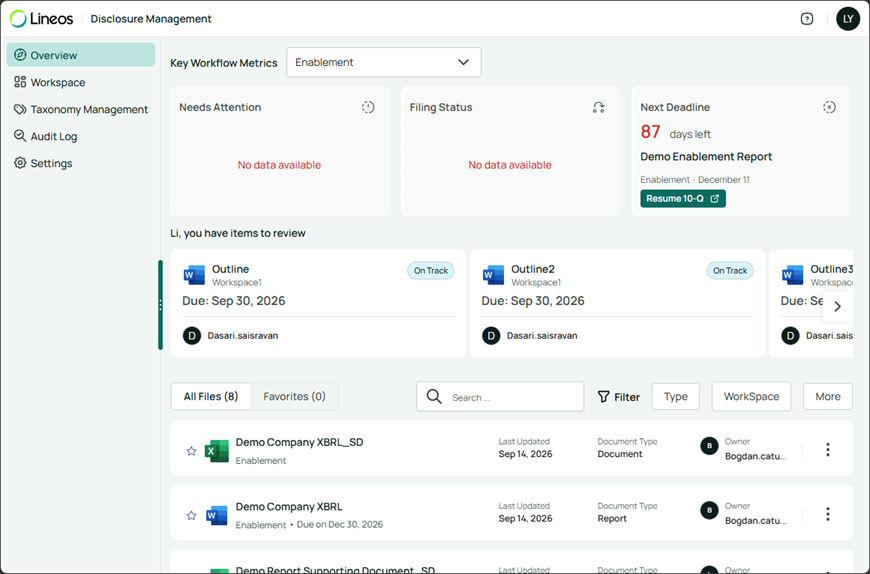
Task: Click owner avatar on the Demo Company XBRL Report row
Action: 709,510
